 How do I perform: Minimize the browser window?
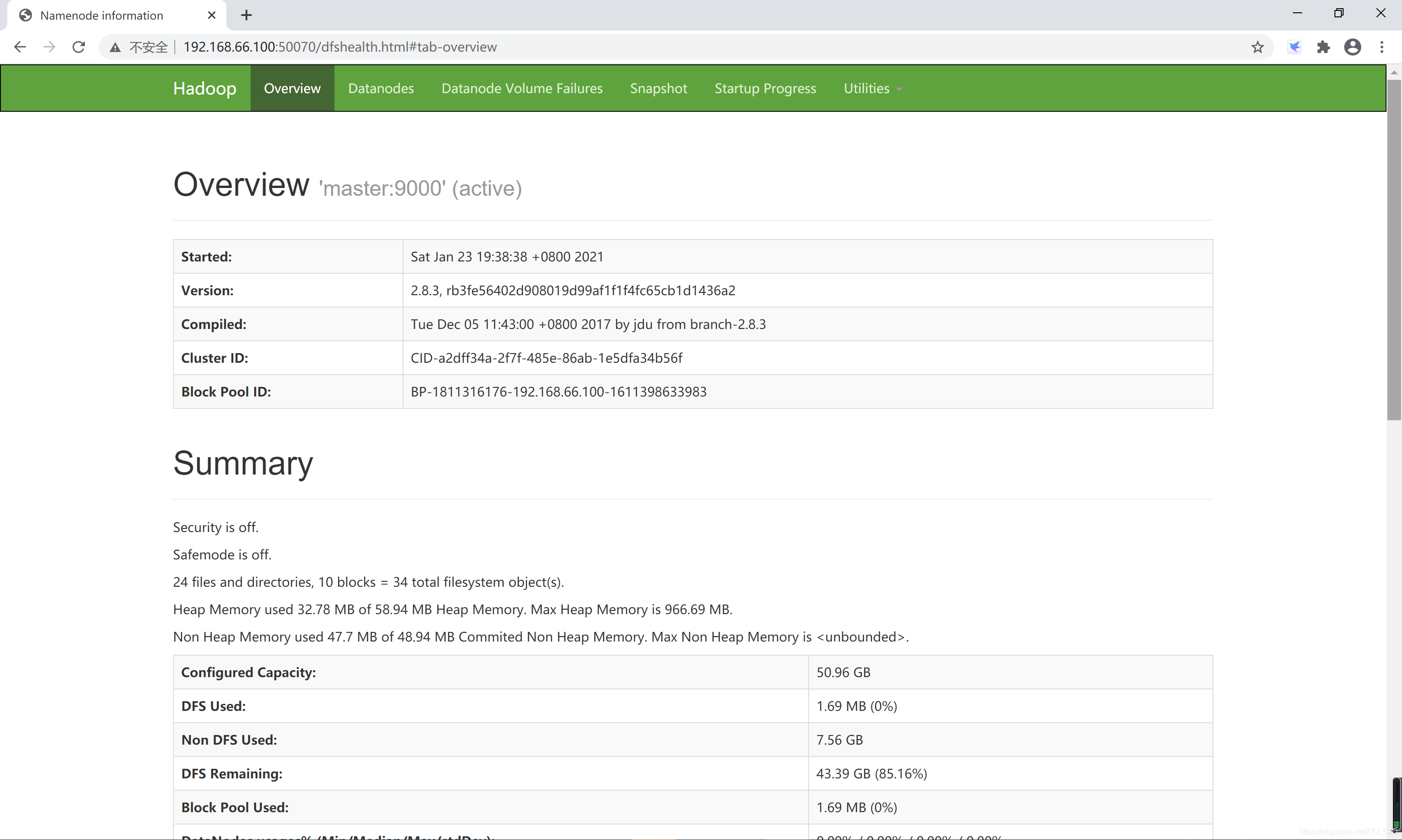(x=1297, y=13)
